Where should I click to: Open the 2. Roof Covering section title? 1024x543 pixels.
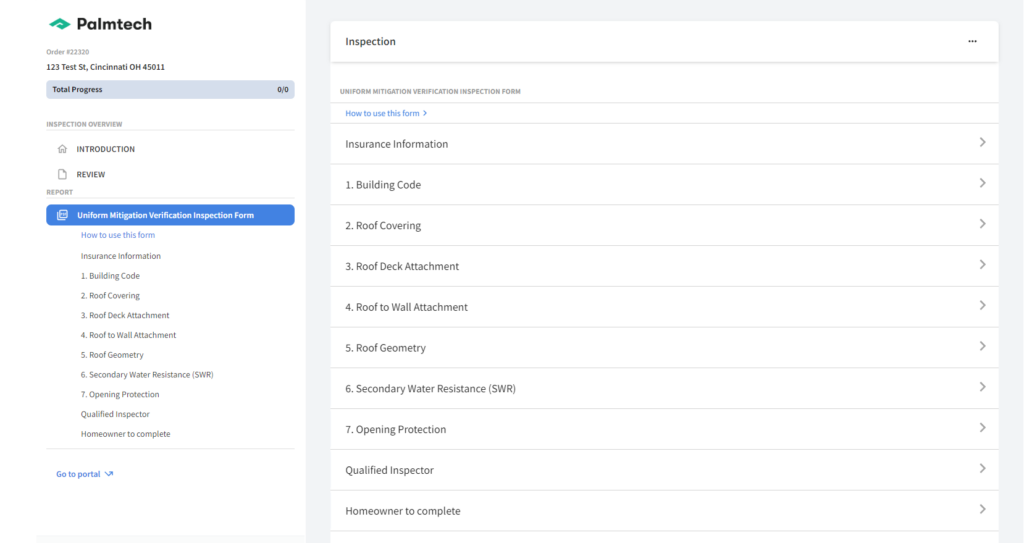pos(383,225)
